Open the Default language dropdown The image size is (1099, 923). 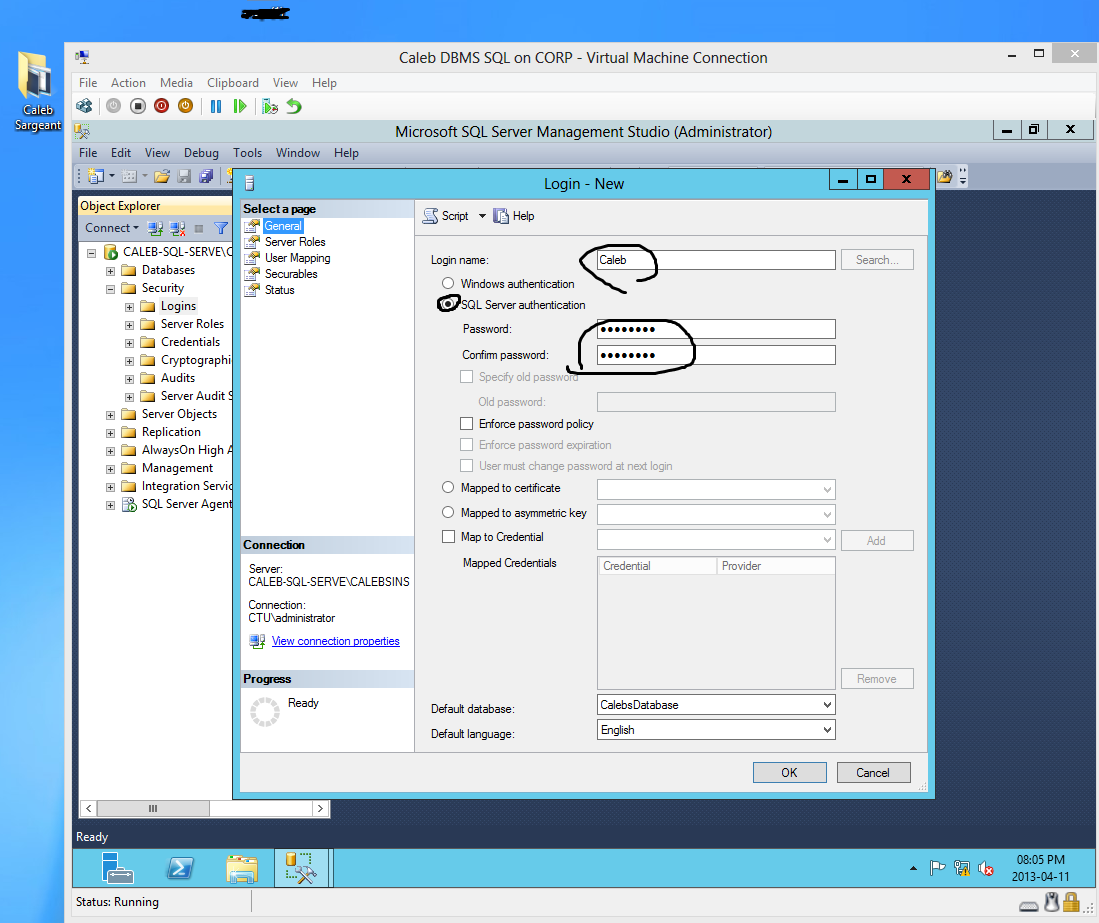(x=827, y=730)
